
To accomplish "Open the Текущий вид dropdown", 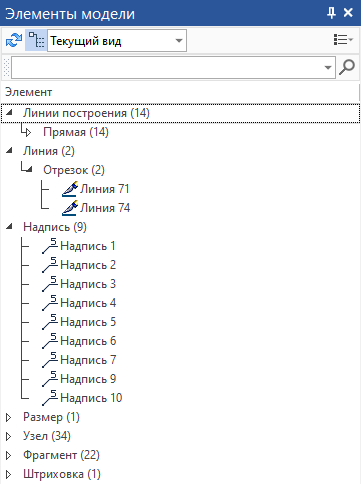I will click(117, 41).
